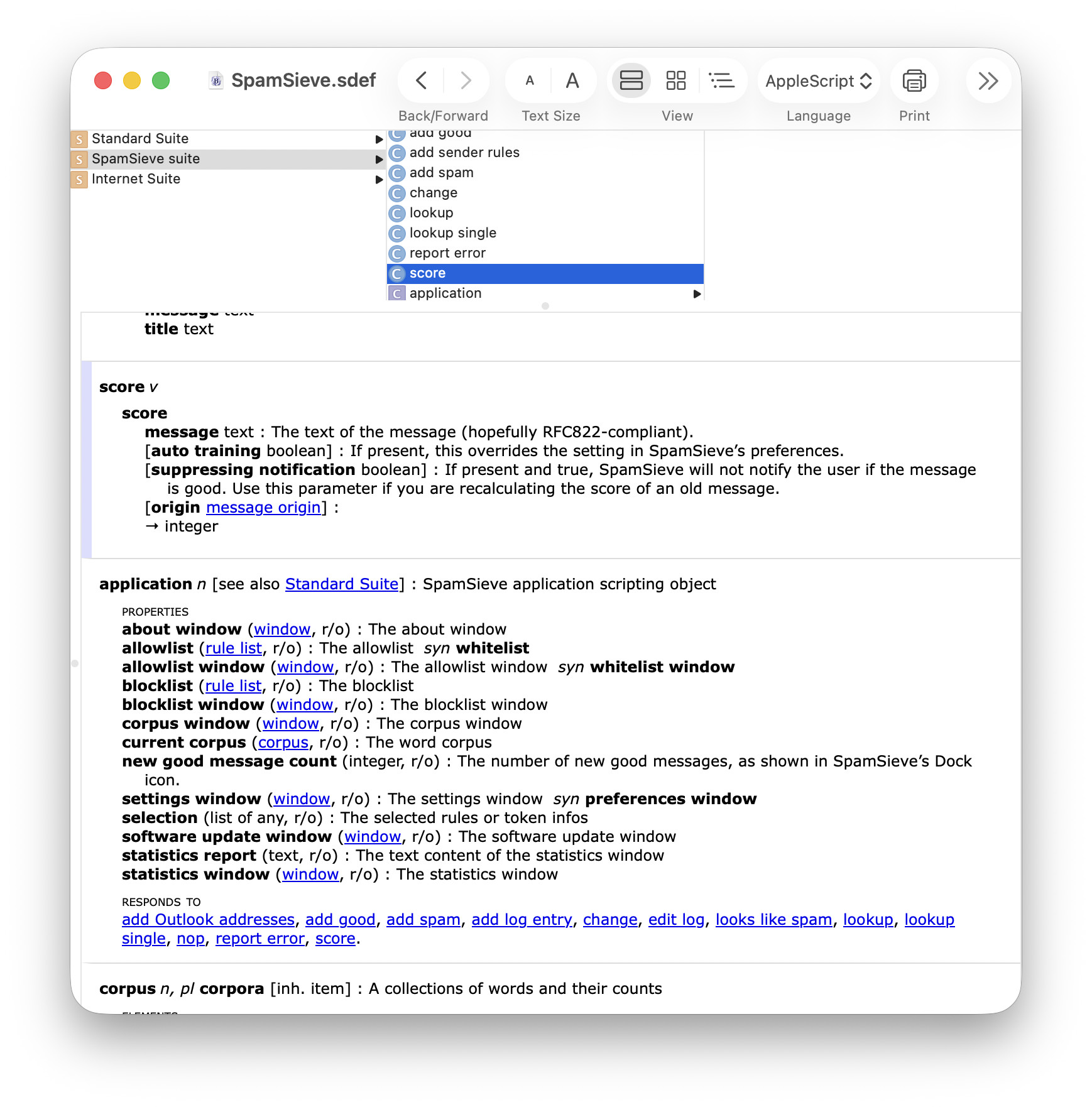Click the Forward navigation arrow
This screenshot has width=1092, height=1107.
(x=465, y=80)
